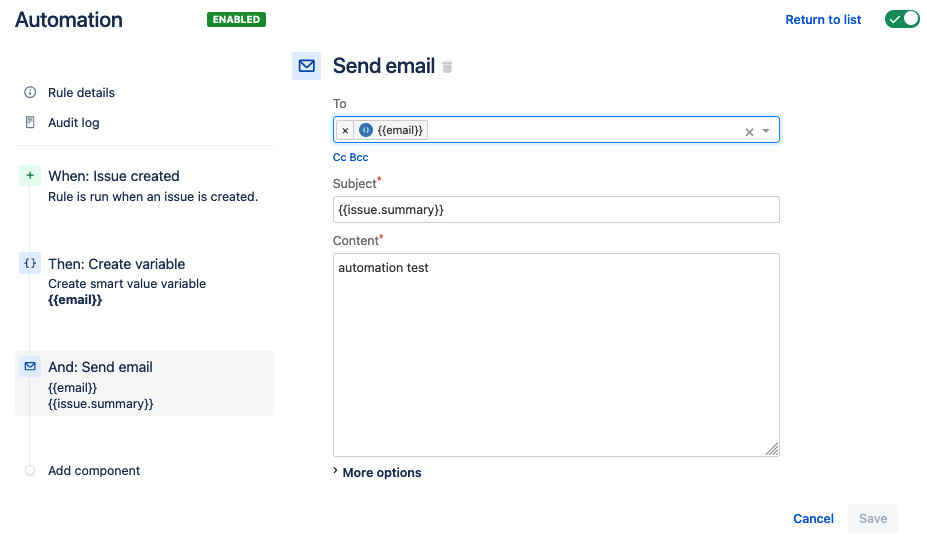Image resolution: width=927 pixels, height=537 pixels.
Task: Click the ENABLED status badge
Action: [x=236, y=20]
